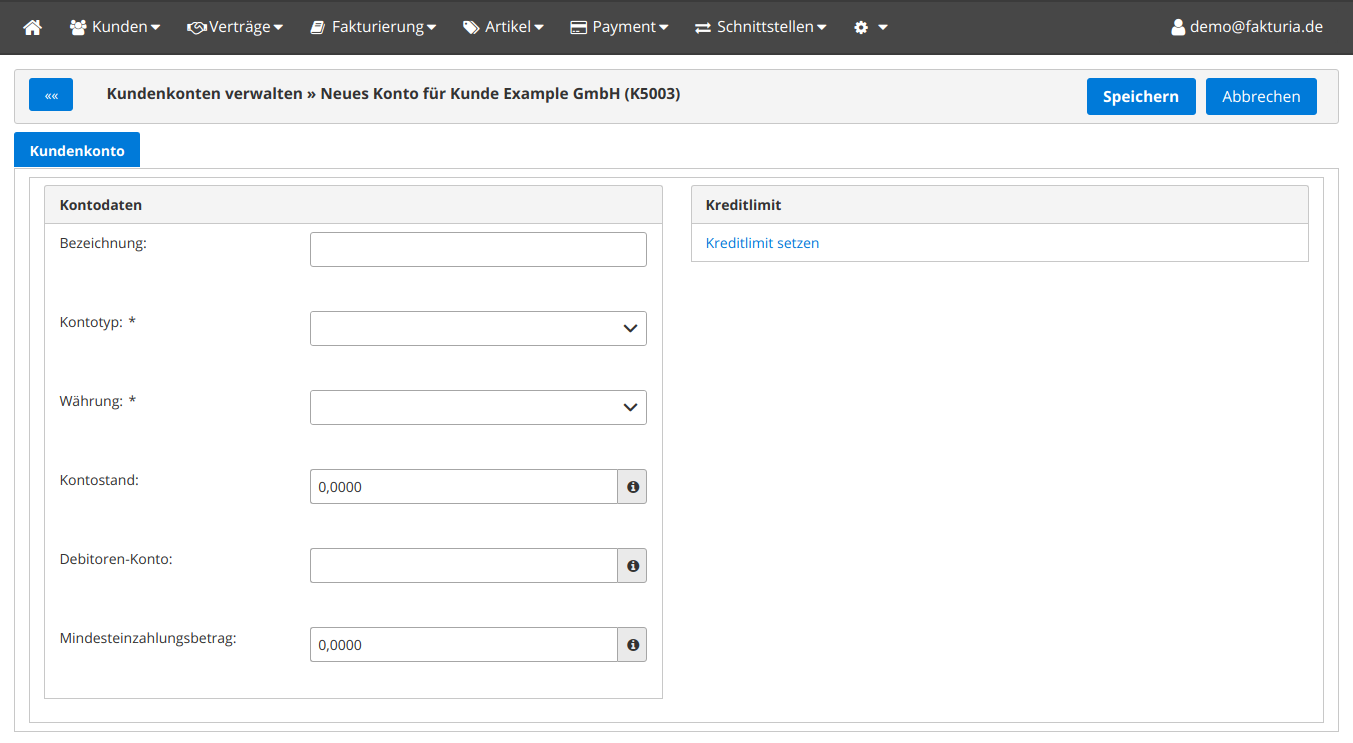
Task: Focus the Bezeichnung input field
Action: (478, 250)
